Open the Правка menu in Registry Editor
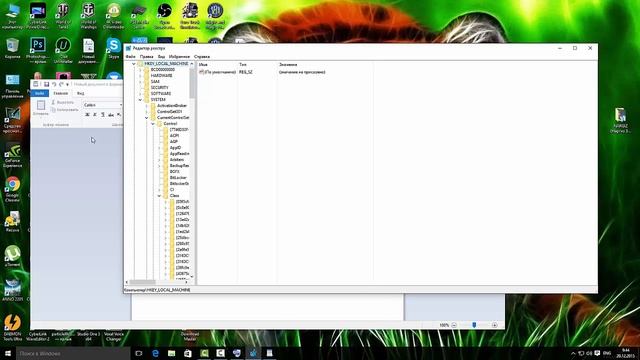640x360 pixels. click(x=147, y=56)
